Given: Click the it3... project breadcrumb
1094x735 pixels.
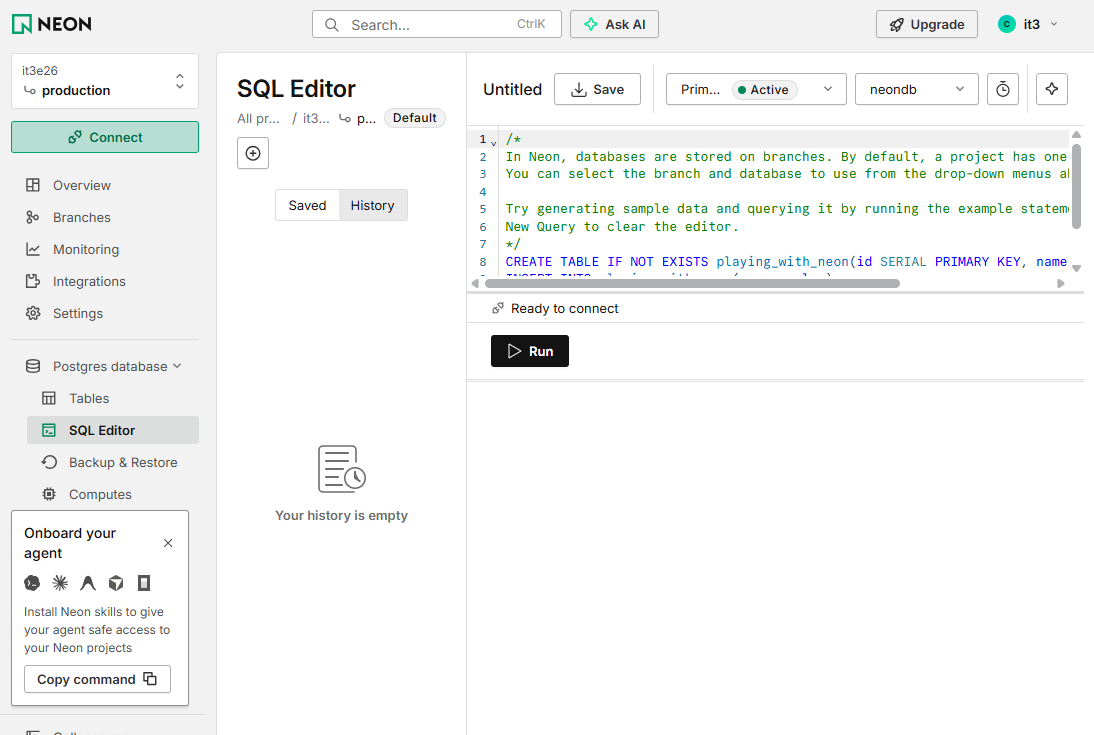Looking at the screenshot, I should click(316, 118).
